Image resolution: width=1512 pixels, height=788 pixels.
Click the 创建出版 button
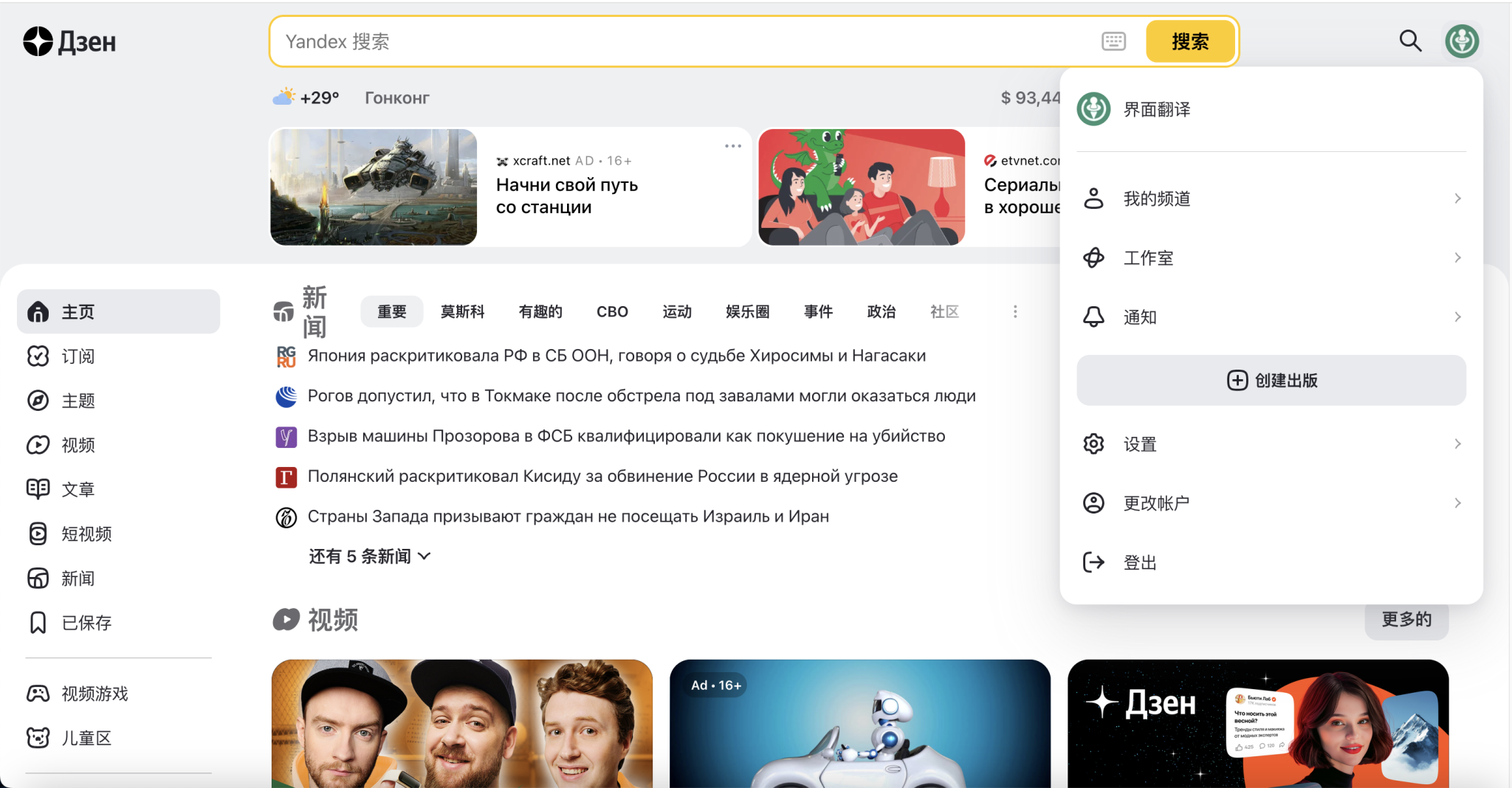coord(1271,380)
